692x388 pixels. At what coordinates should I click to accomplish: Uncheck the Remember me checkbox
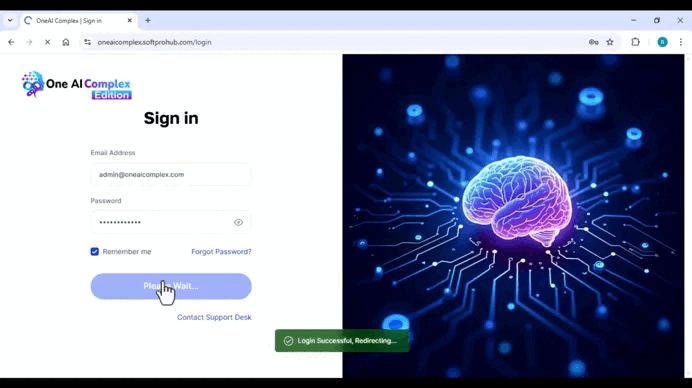click(94, 252)
